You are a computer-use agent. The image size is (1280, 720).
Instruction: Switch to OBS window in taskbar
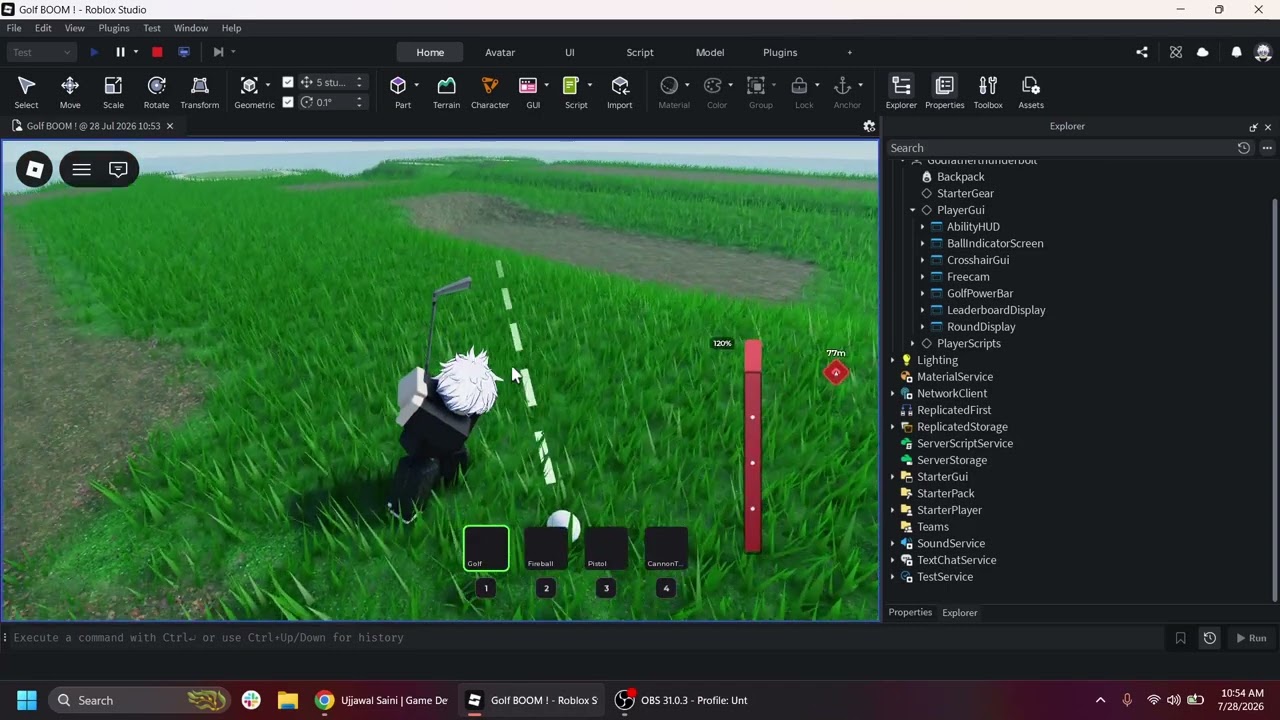[681, 700]
